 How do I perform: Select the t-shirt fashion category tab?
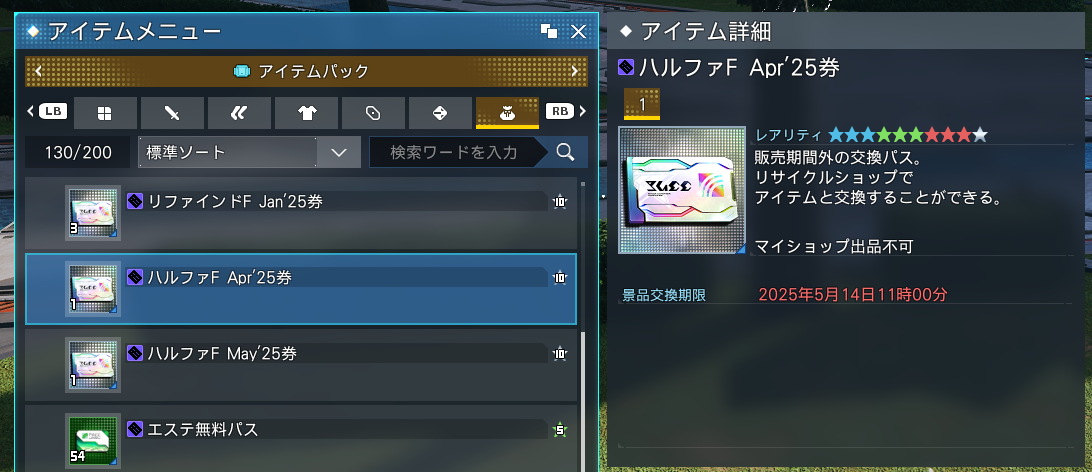(306, 113)
